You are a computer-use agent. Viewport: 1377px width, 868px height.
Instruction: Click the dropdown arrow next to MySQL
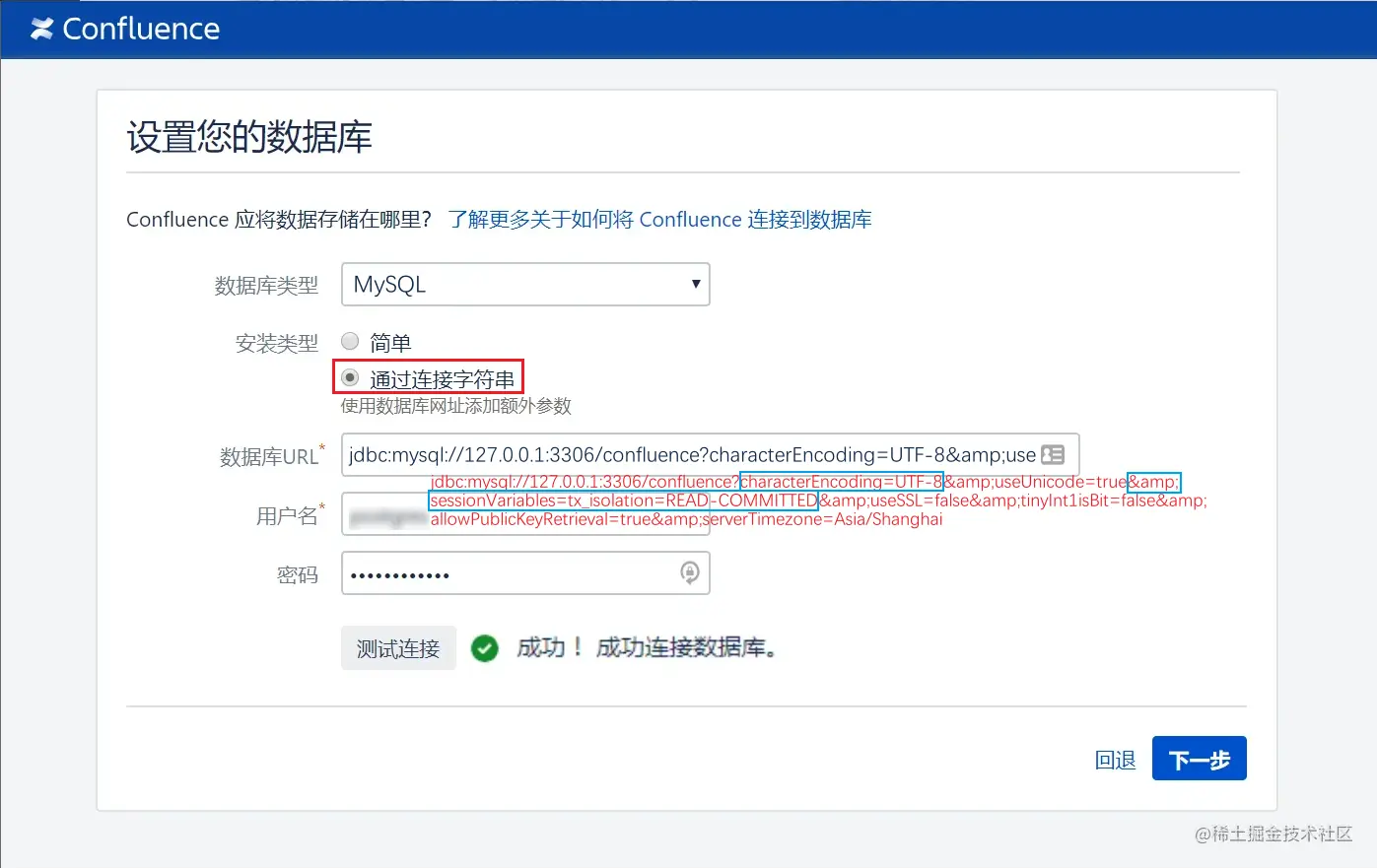click(x=696, y=284)
